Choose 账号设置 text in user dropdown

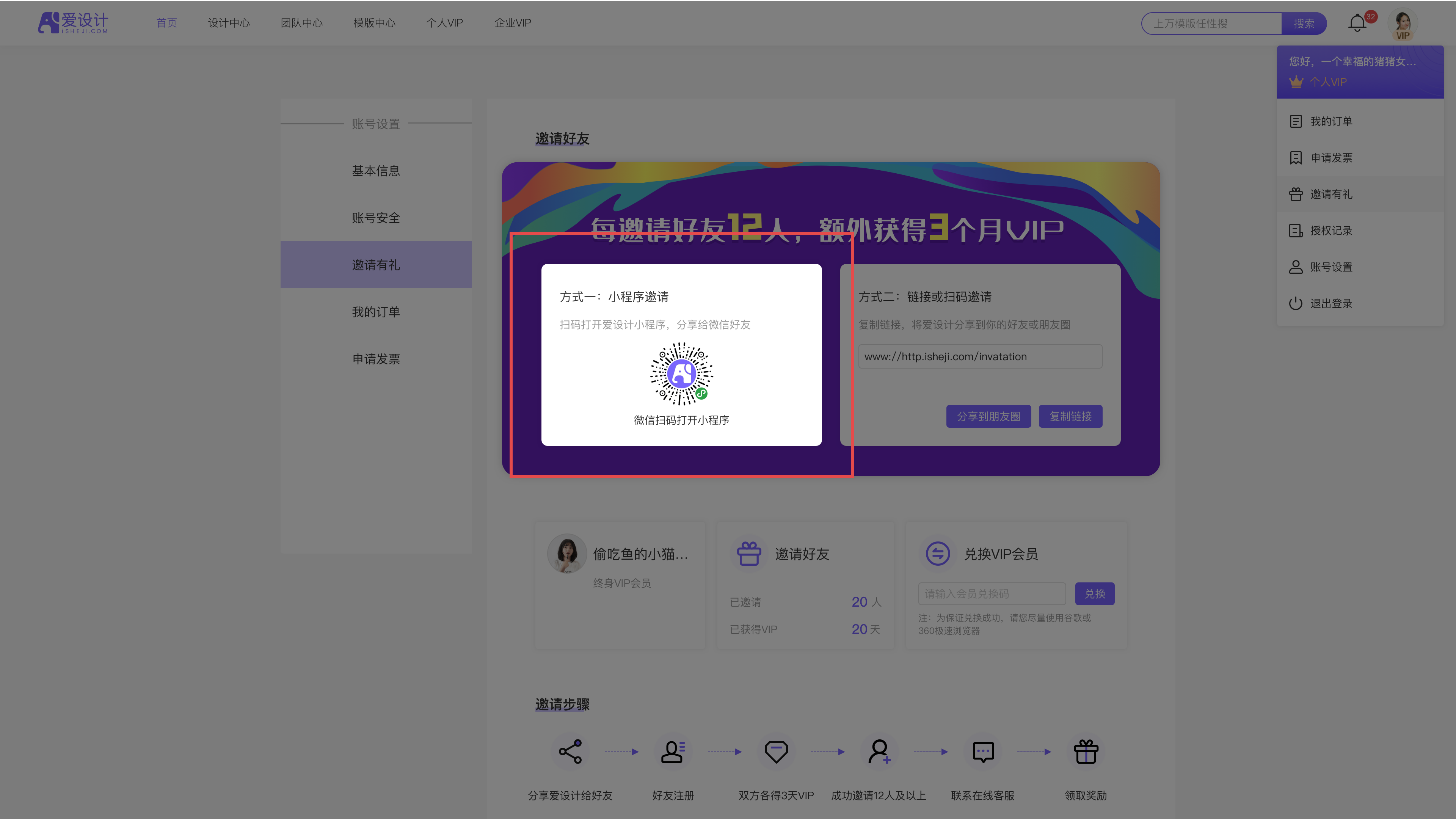1331,267
